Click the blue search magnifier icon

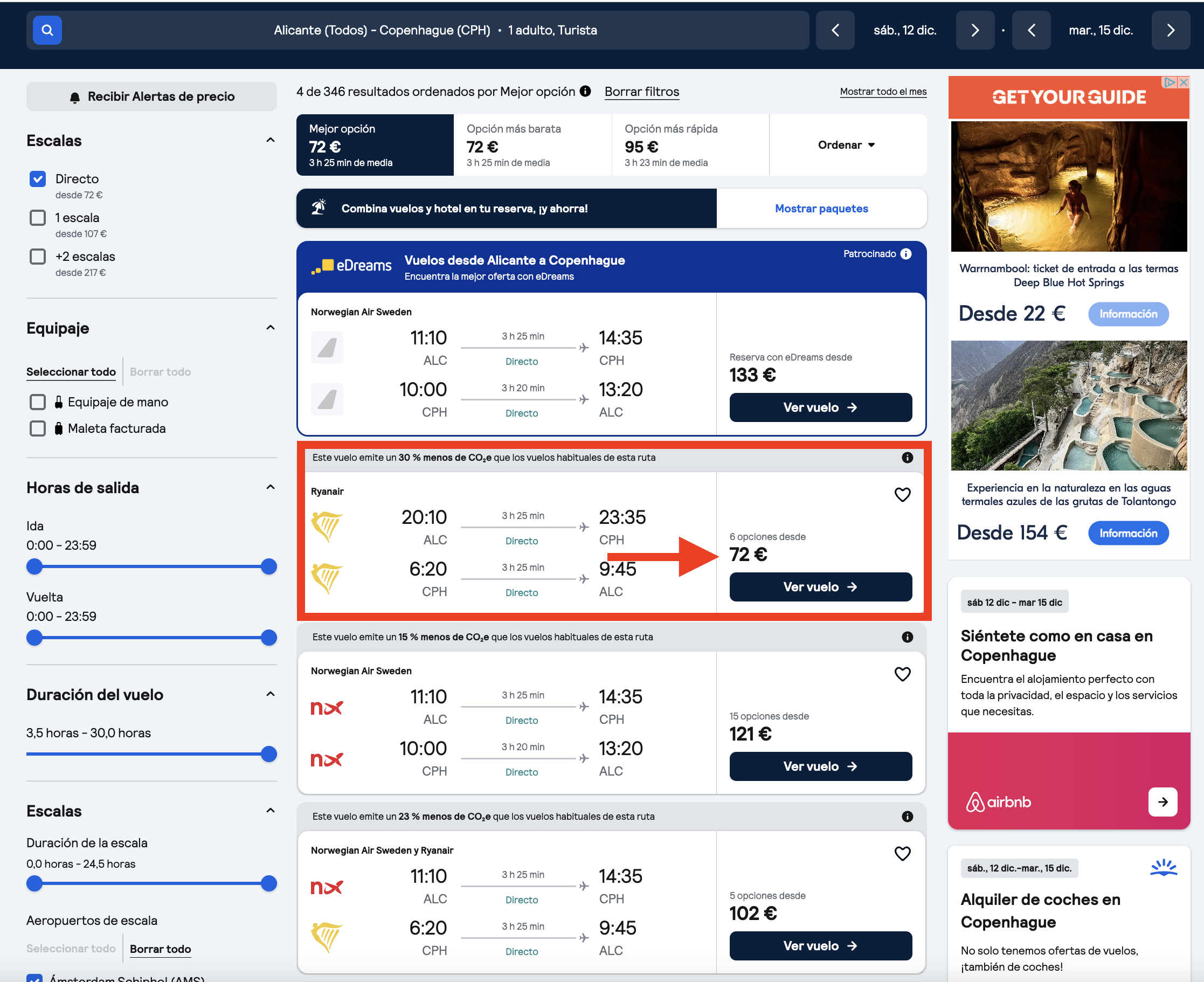point(47,30)
